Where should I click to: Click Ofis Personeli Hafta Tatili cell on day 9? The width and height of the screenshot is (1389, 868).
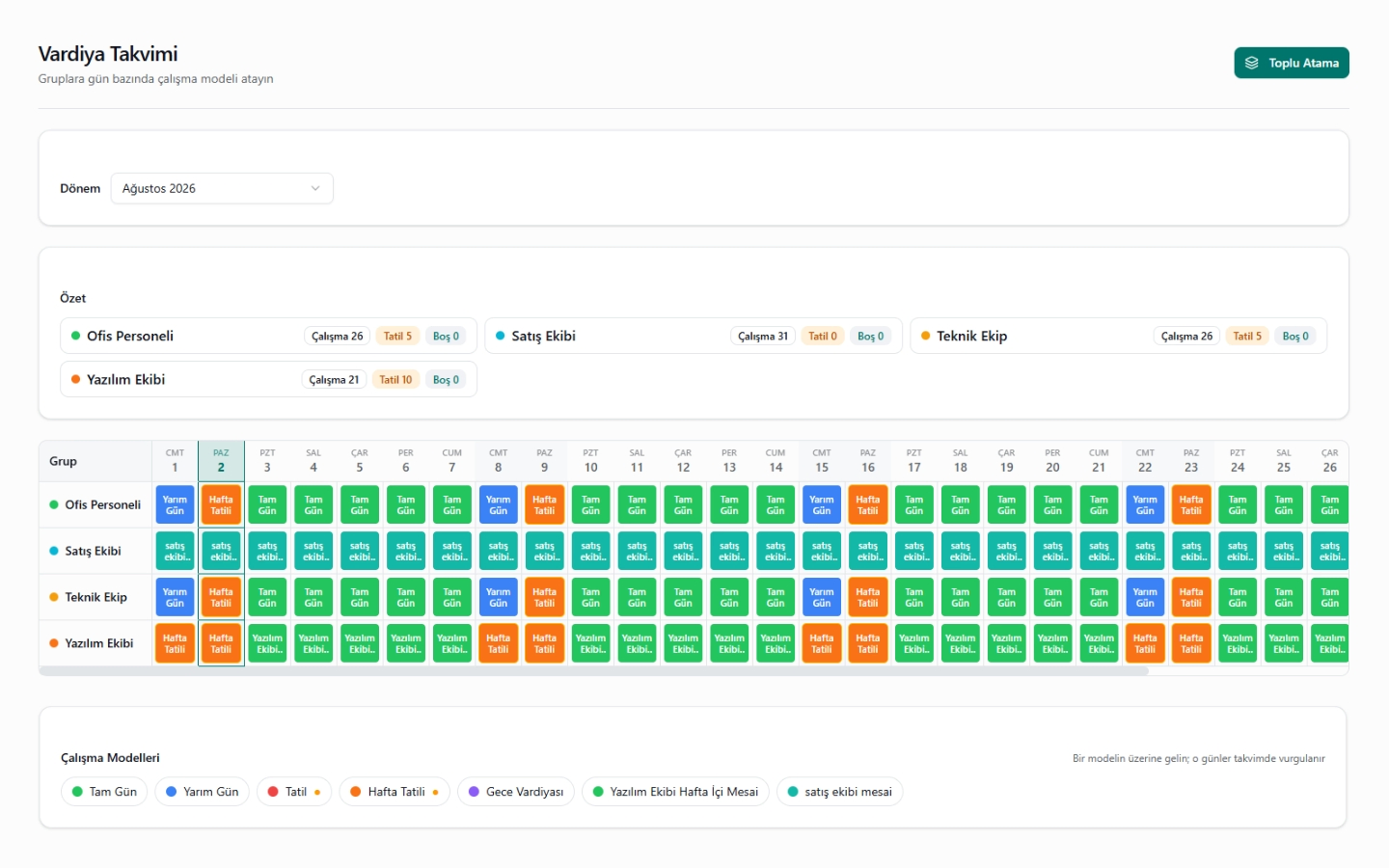point(544,504)
